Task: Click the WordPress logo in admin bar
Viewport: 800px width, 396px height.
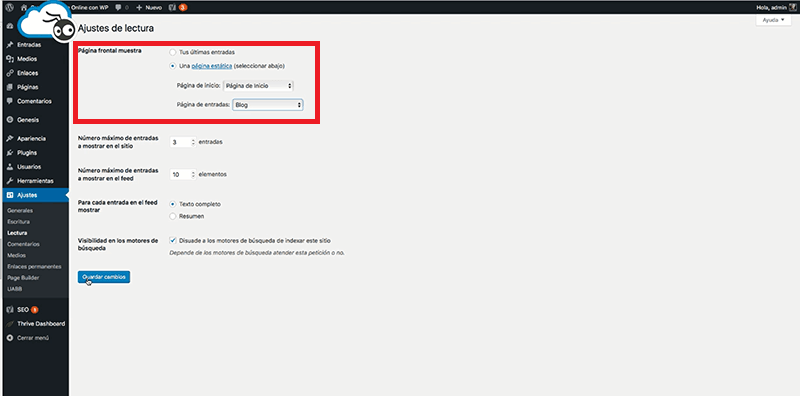Action: tap(10, 7)
